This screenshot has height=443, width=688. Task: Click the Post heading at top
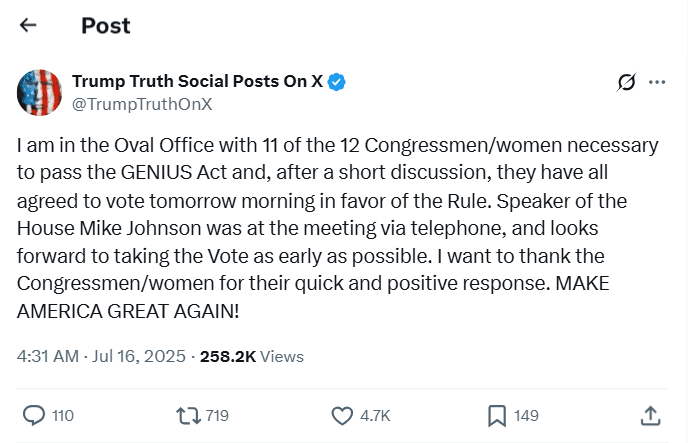point(105,26)
